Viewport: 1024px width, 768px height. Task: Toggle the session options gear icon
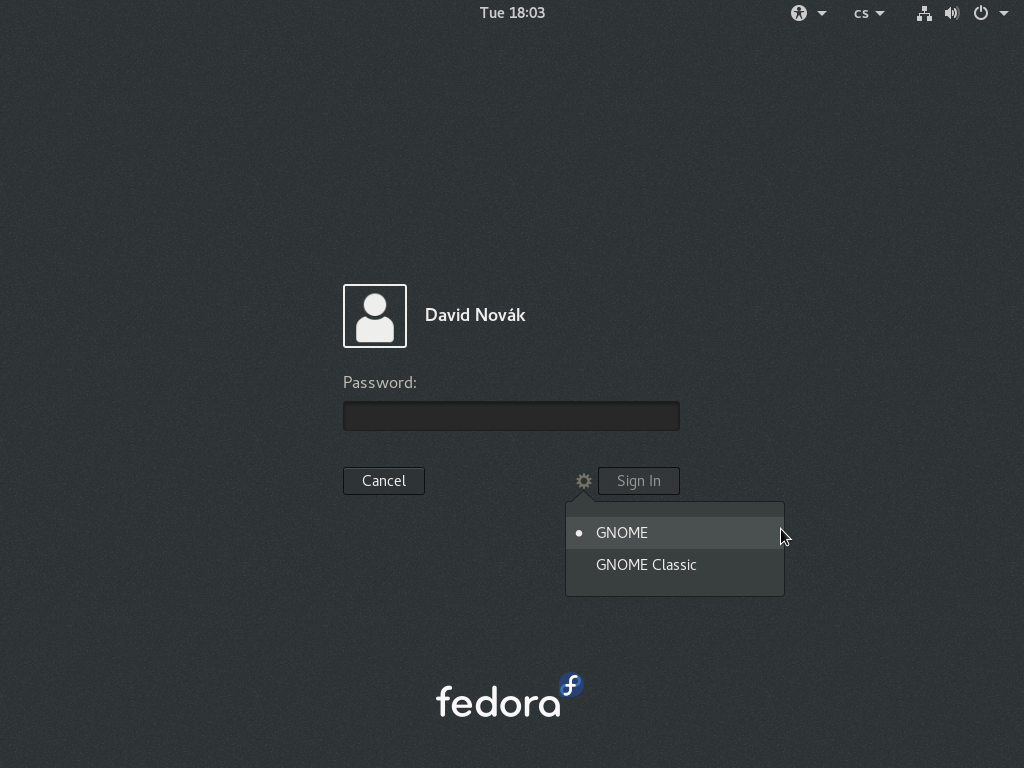tap(584, 481)
